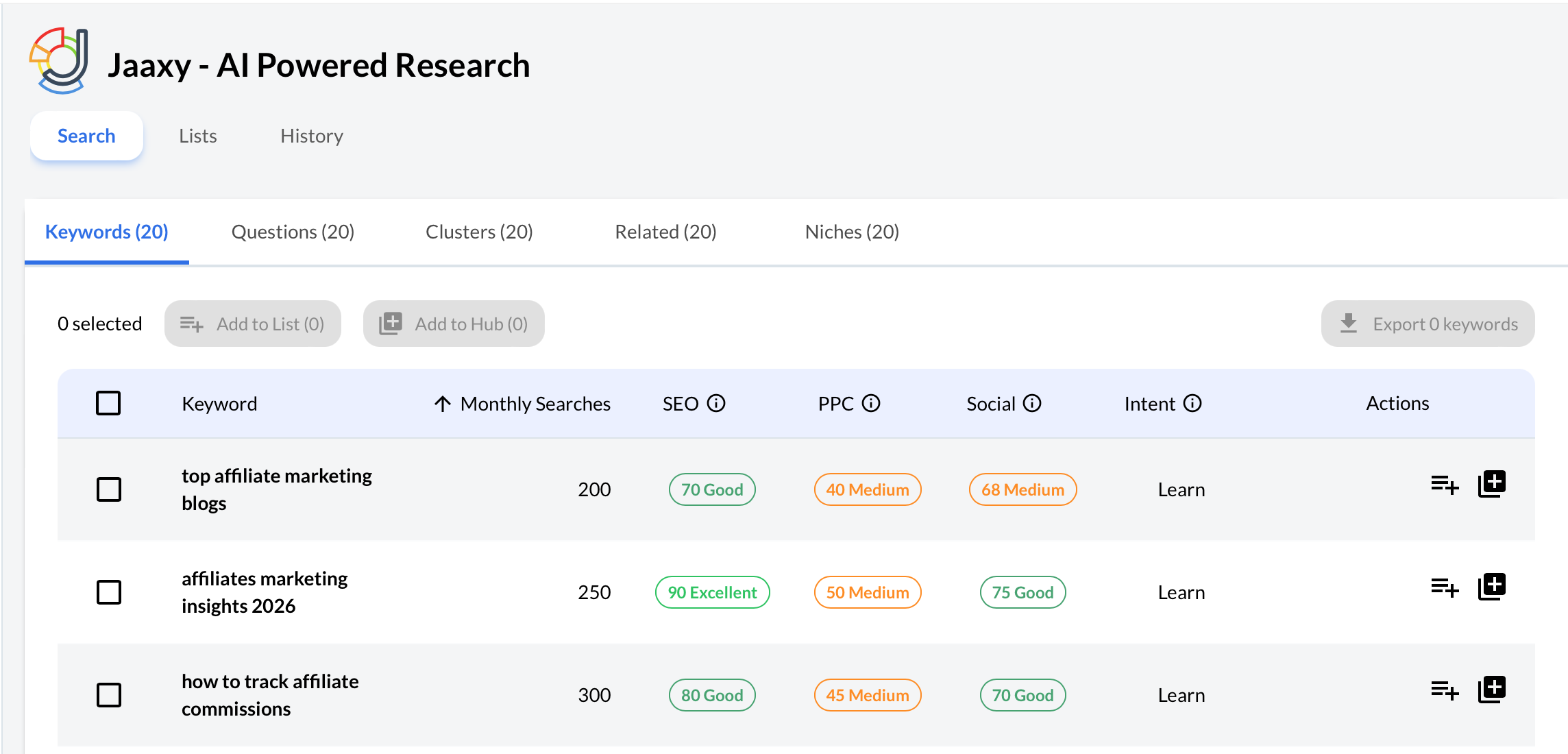This screenshot has height=754, width=1568.
Task: Sort by Monthly Searches arrow
Action: point(443,404)
